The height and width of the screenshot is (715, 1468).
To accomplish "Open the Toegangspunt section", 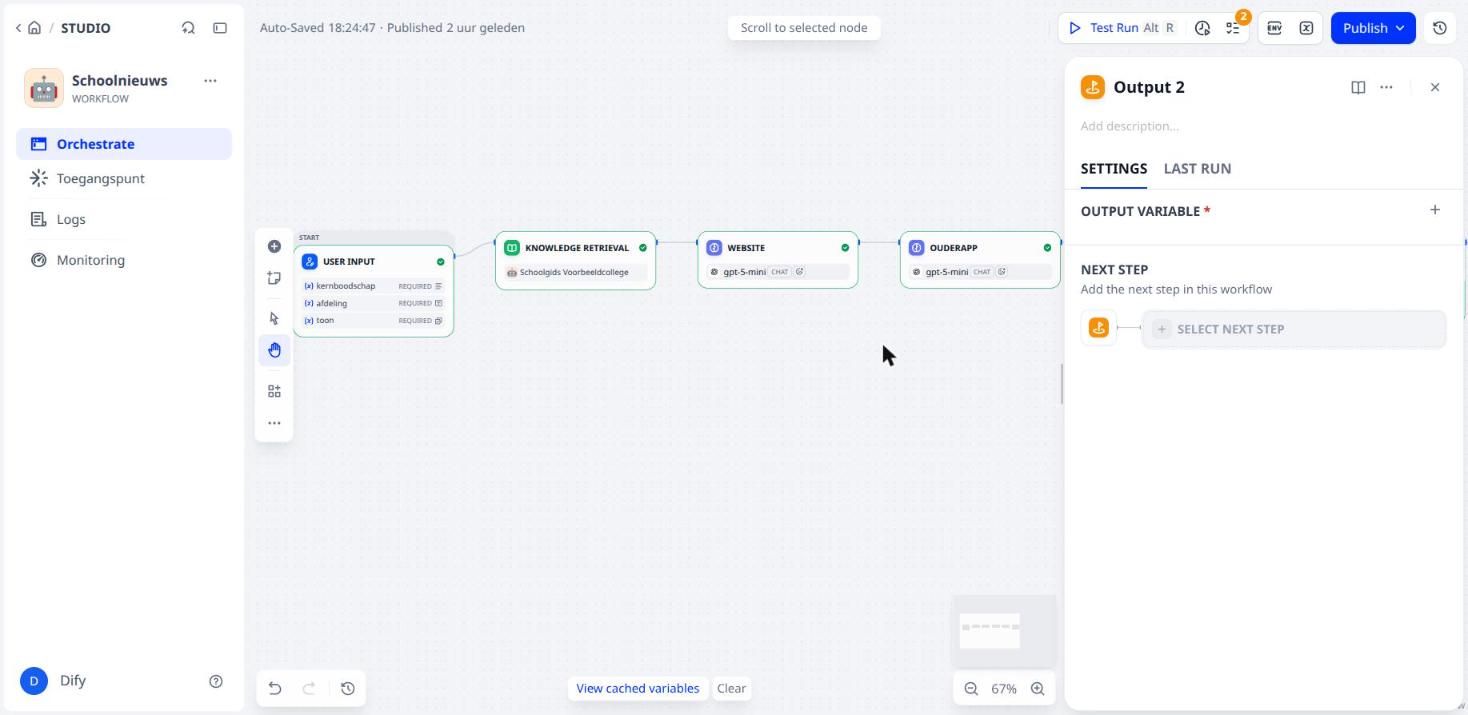I will [124, 178].
